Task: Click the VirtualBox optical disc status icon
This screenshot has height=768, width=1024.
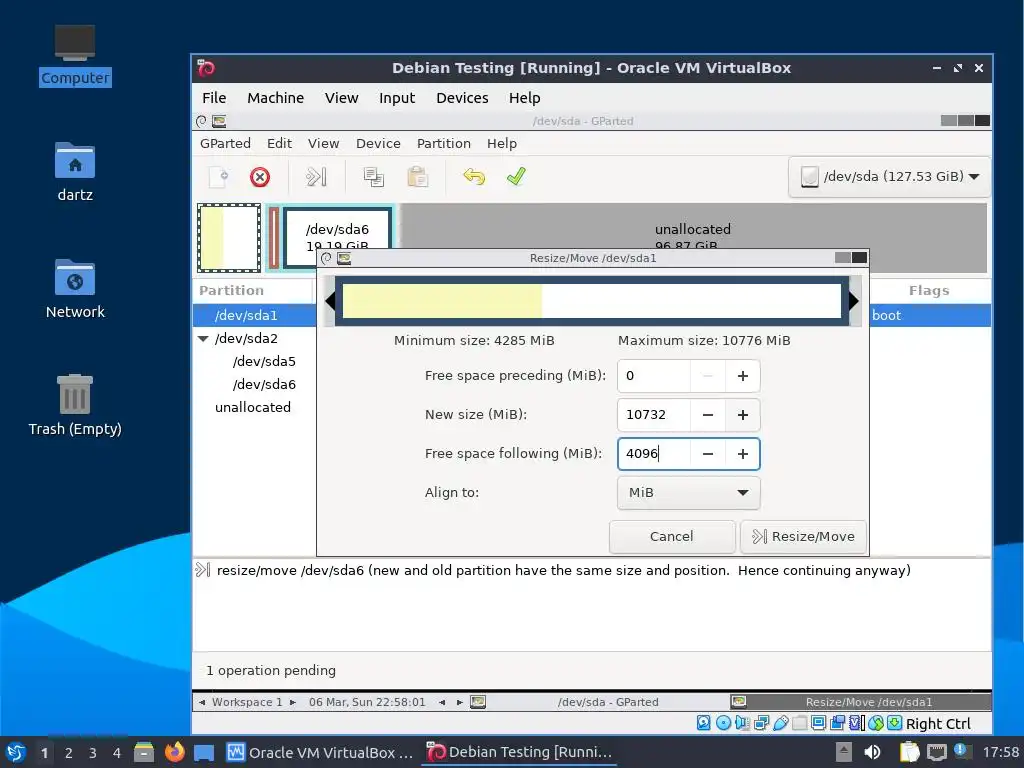Action: [x=723, y=723]
